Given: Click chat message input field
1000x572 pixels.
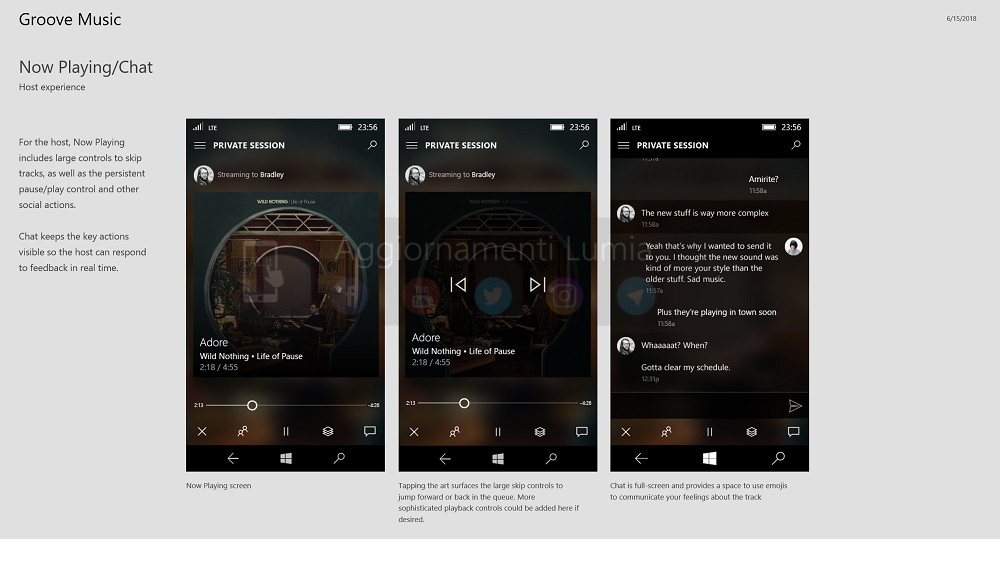Looking at the screenshot, I should pyautogui.click(x=698, y=406).
